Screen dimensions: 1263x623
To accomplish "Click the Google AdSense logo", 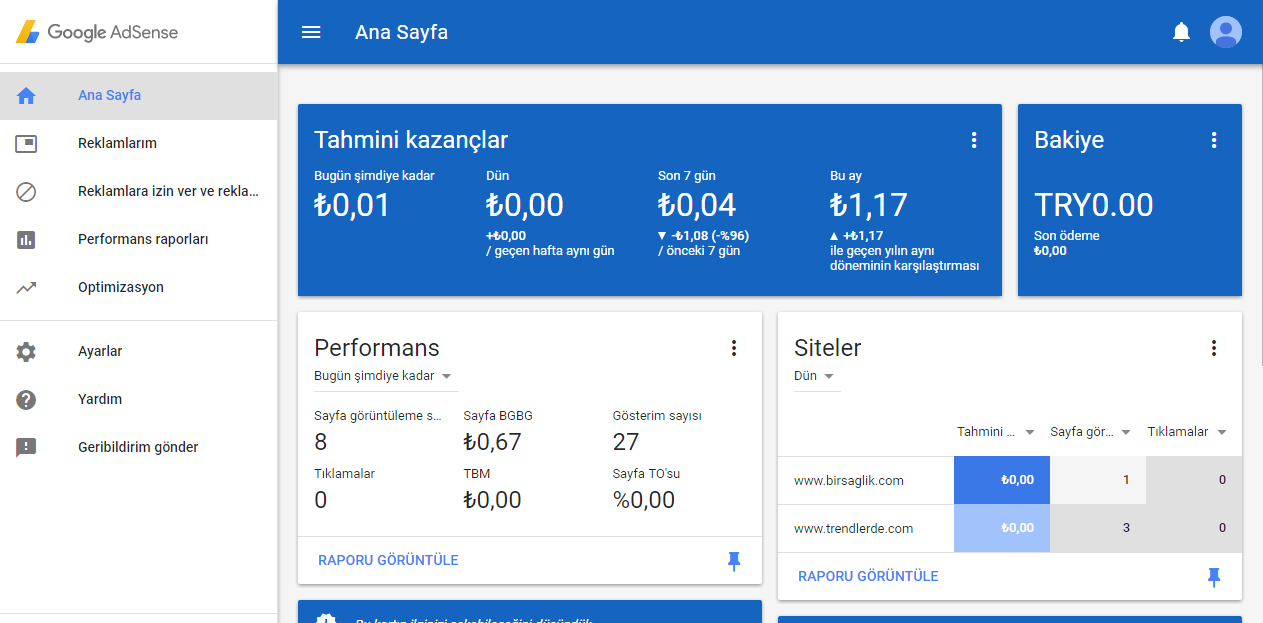I will [x=97, y=32].
